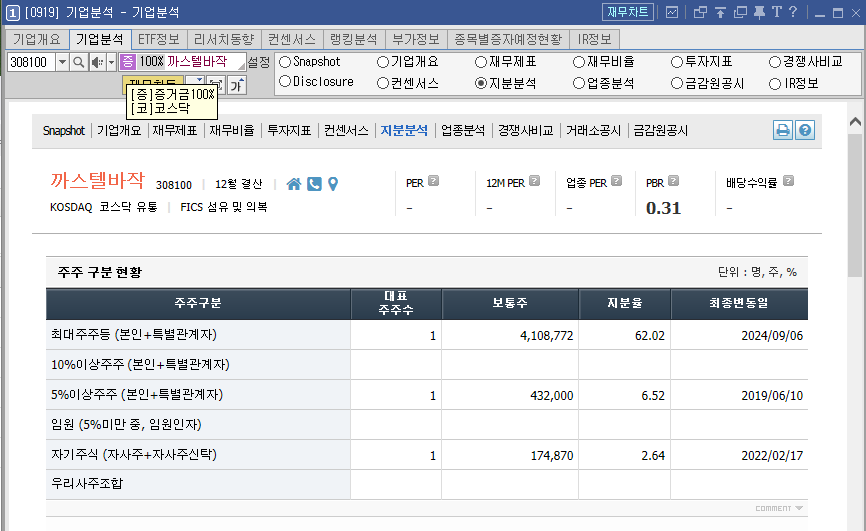The height and width of the screenshot is (531, 866).
Task: Click the speaker sound icon
Action: pos(97,62)
